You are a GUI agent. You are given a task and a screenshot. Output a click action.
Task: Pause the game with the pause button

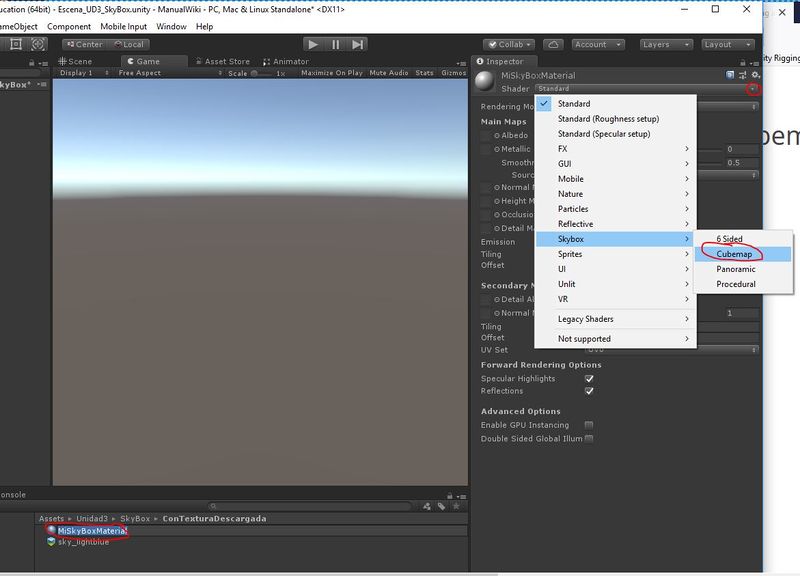pos(335,44)
